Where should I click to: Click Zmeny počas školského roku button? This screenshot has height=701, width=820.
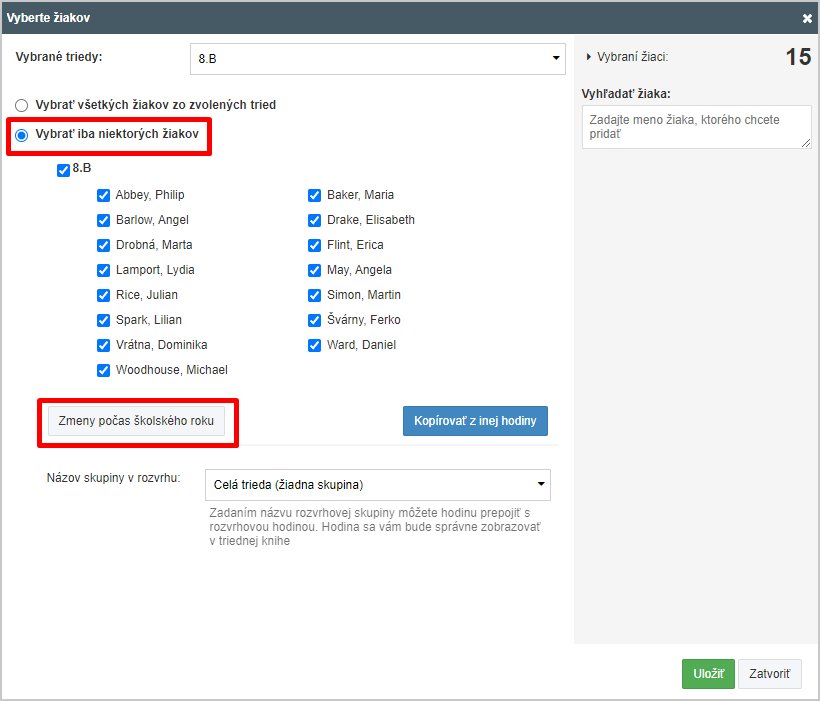coord(136,421)
